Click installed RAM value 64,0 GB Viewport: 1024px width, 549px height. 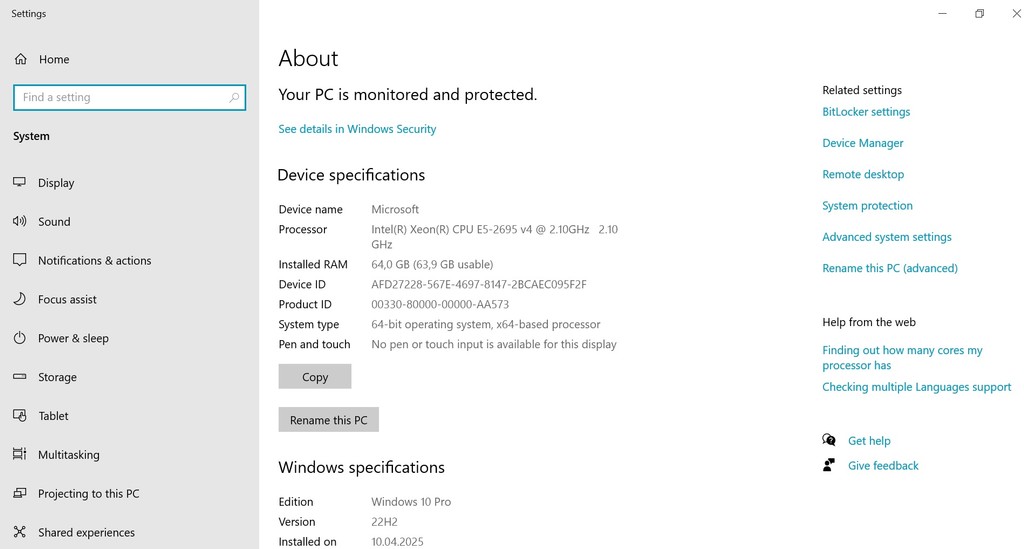point(432,264)
